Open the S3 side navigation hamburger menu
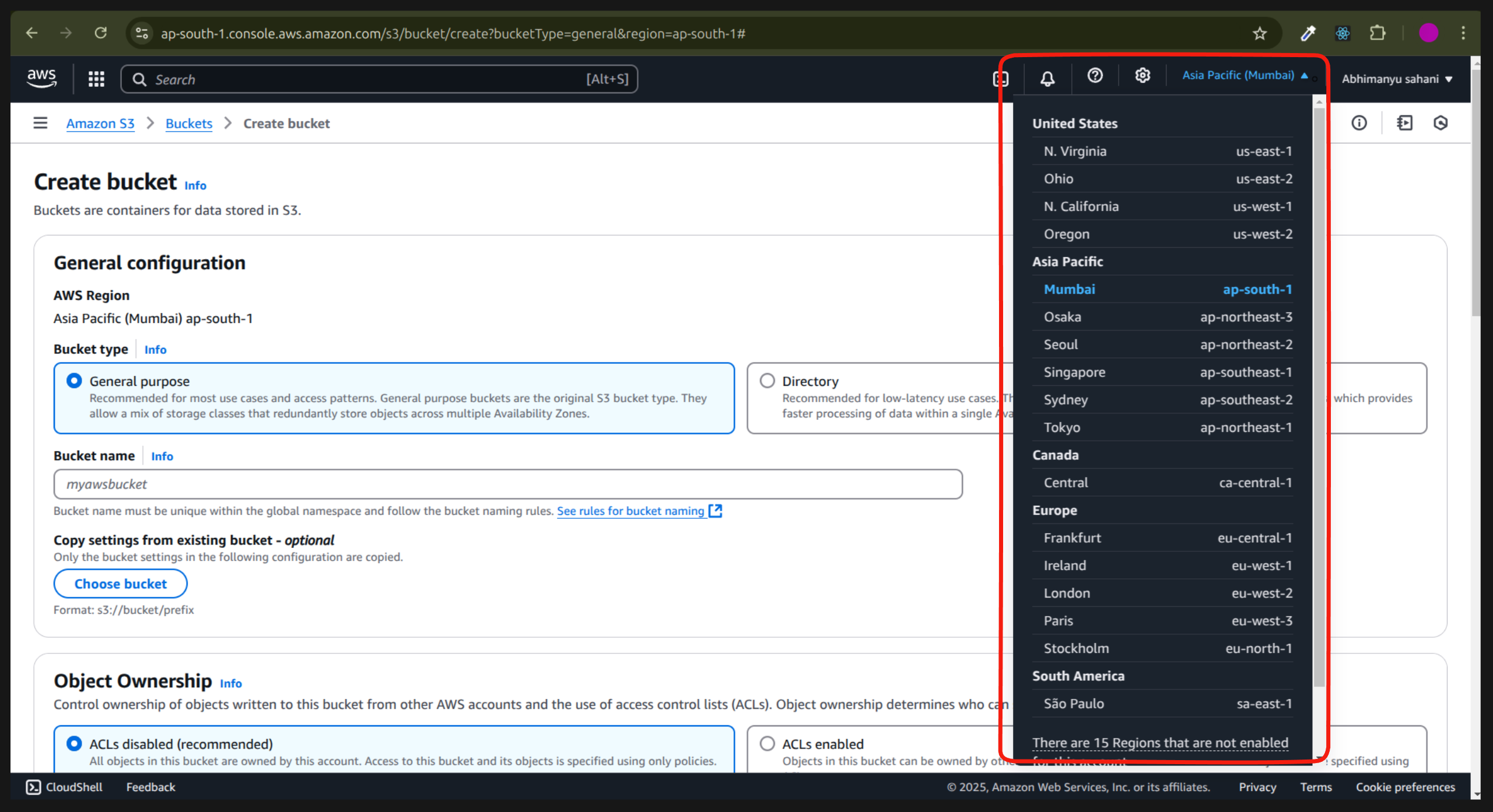The image size is (1493, 812). coord(40,123)
